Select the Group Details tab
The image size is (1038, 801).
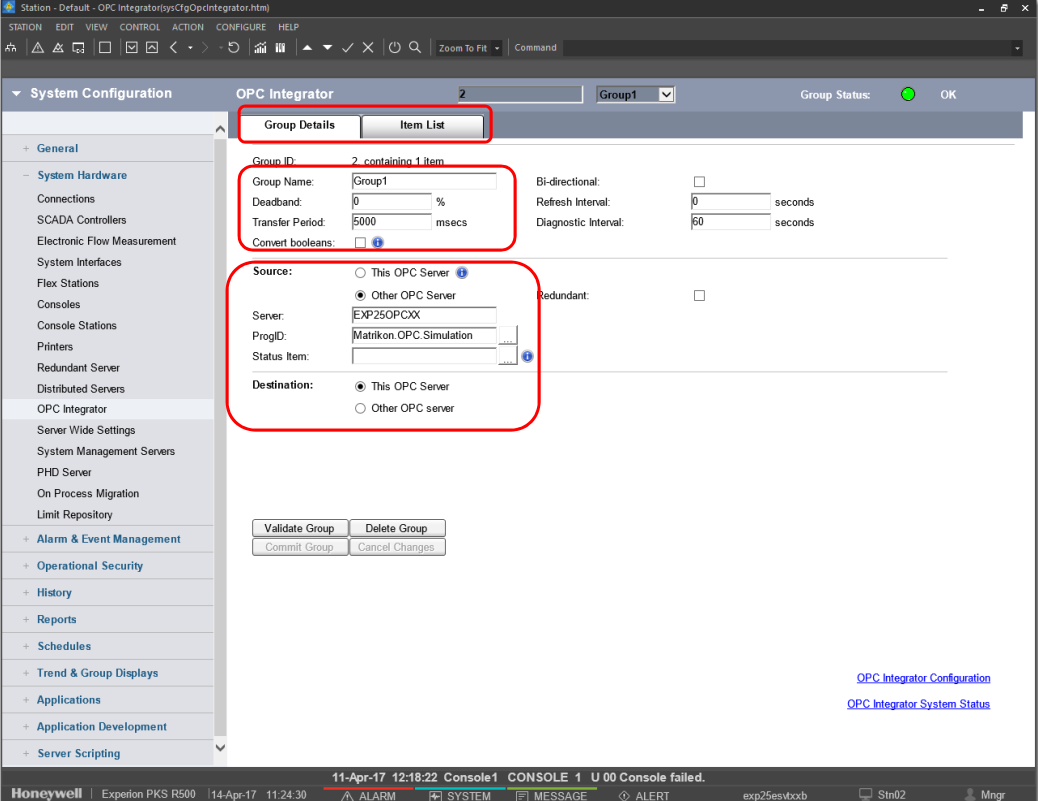pos(300,125)
